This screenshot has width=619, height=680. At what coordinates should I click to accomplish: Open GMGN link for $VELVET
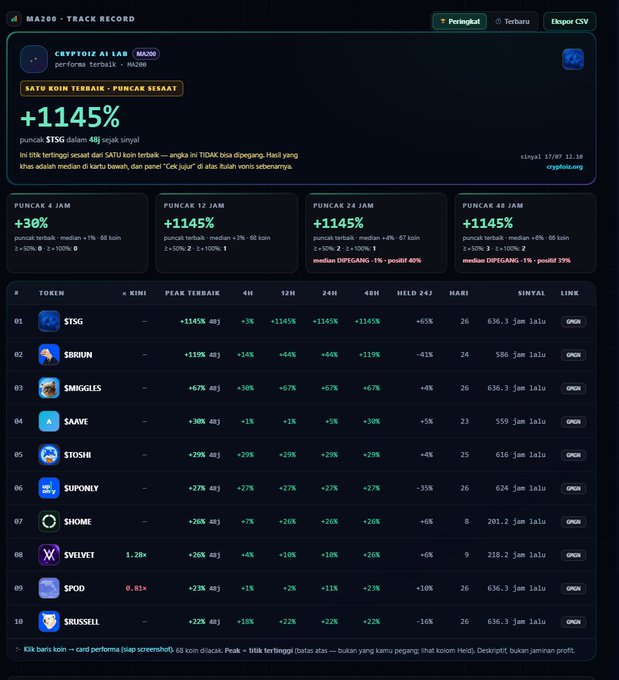573,555
